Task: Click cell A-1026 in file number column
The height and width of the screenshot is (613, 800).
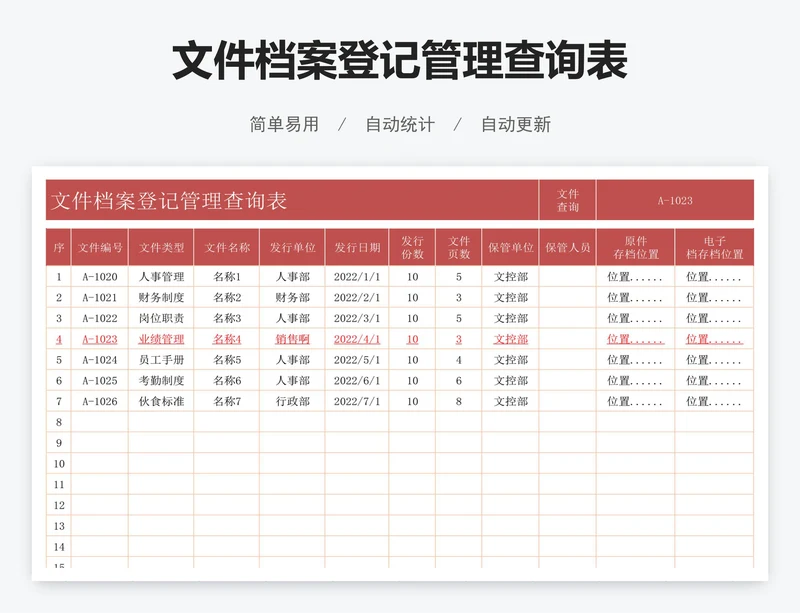Action: click(100, 402)
